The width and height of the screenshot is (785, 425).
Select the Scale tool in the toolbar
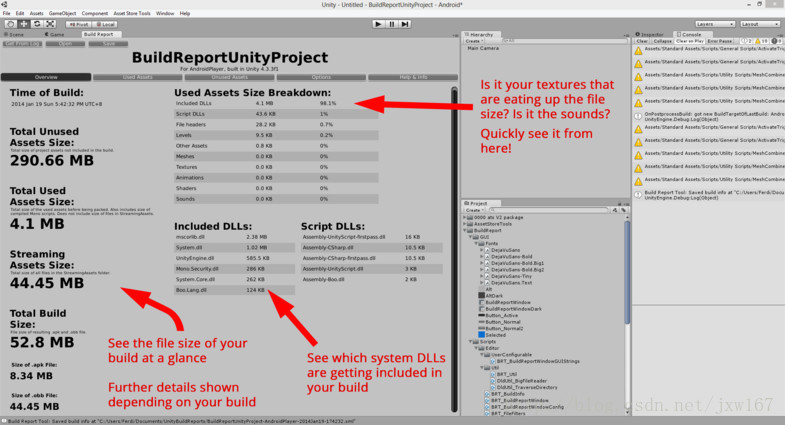pos(51,24)
